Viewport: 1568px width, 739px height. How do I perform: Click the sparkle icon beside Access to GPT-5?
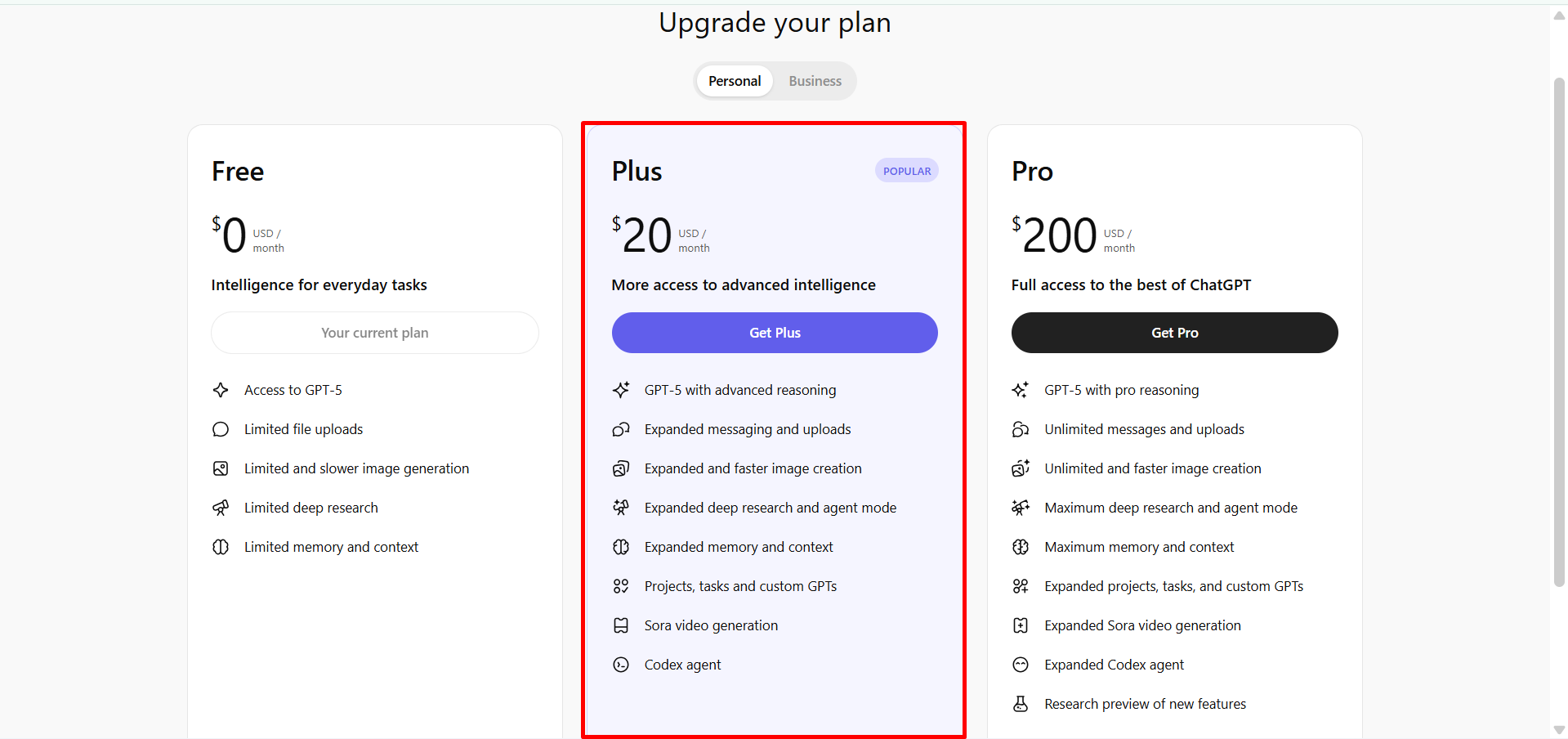tap(221, 390)
